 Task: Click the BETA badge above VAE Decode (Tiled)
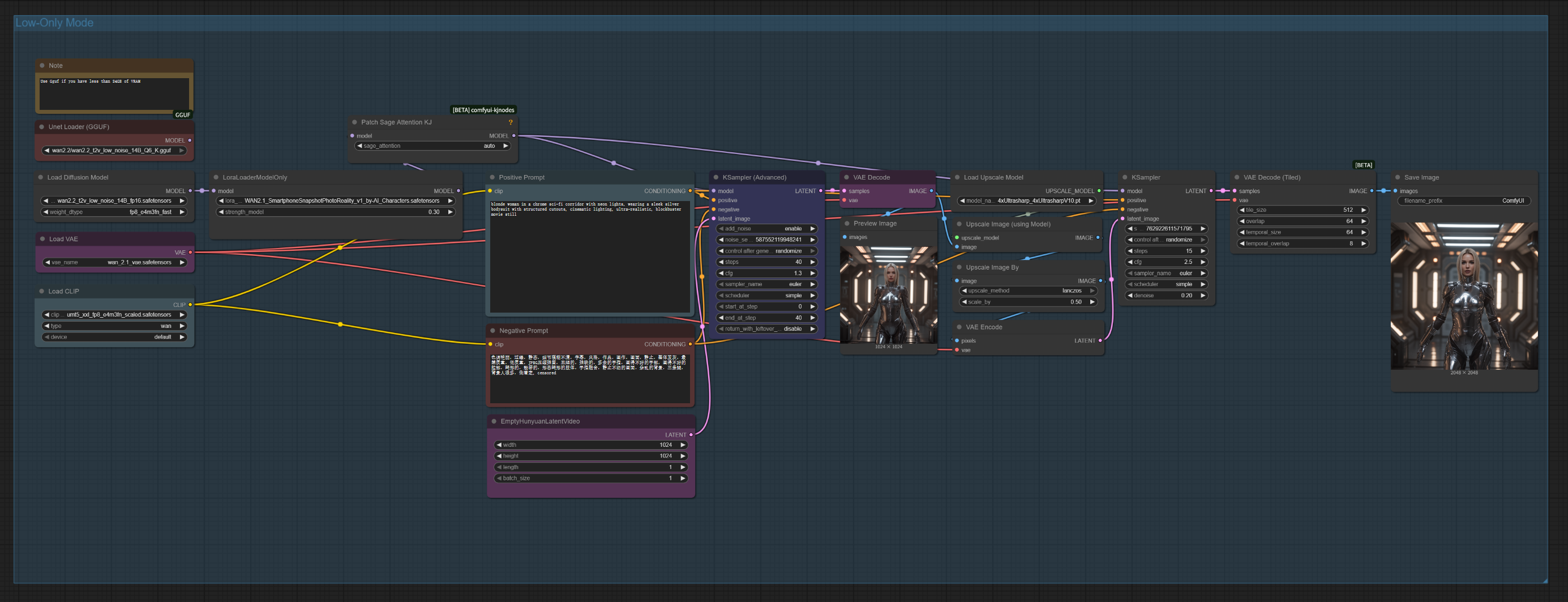pos(1364,165)
